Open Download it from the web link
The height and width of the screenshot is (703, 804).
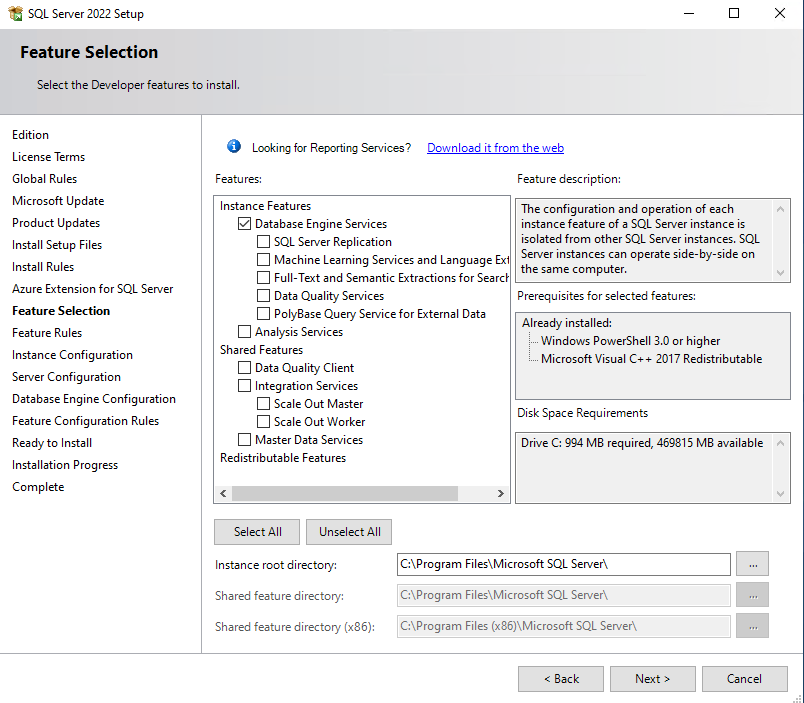pyautogui.click(x=495, y=148)
